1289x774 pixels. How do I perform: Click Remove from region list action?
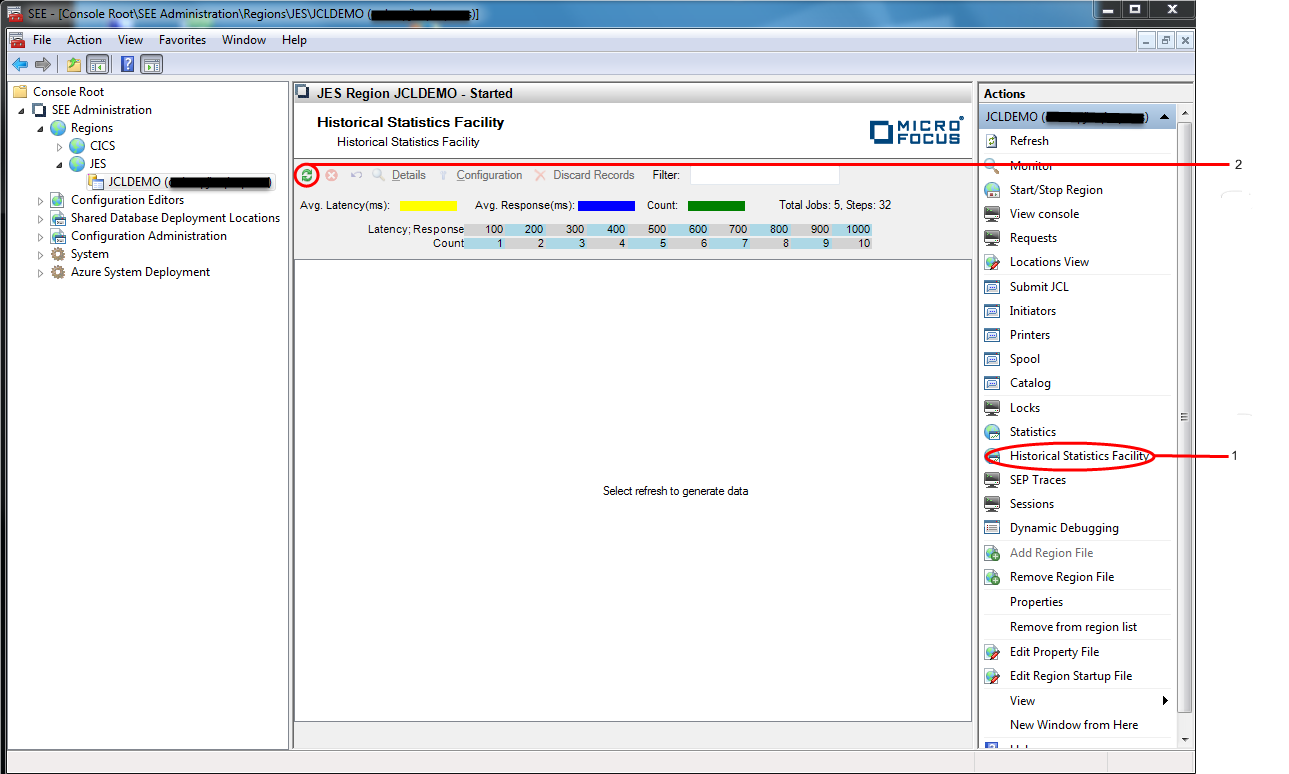[x=1073, y=627]
